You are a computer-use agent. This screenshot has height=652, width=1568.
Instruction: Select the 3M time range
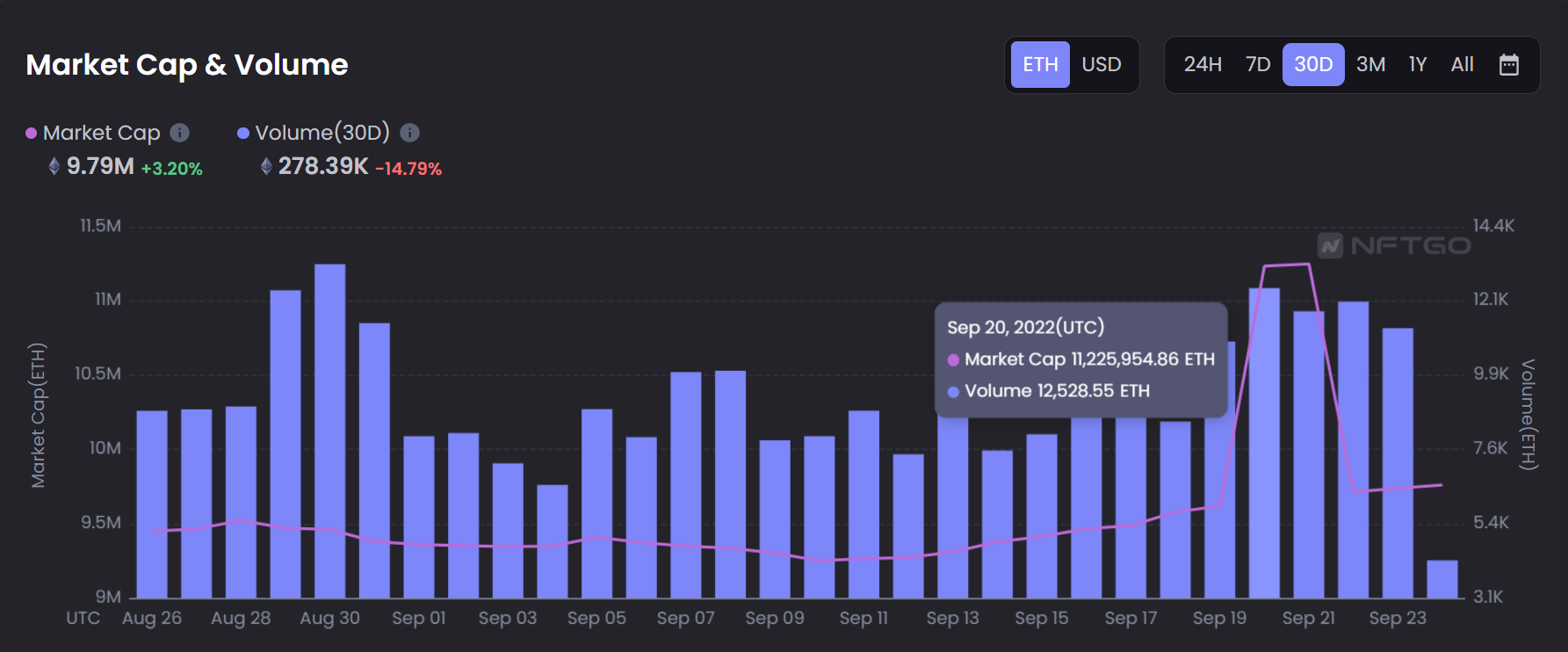pyautogui.click(x=1370, y=64)
